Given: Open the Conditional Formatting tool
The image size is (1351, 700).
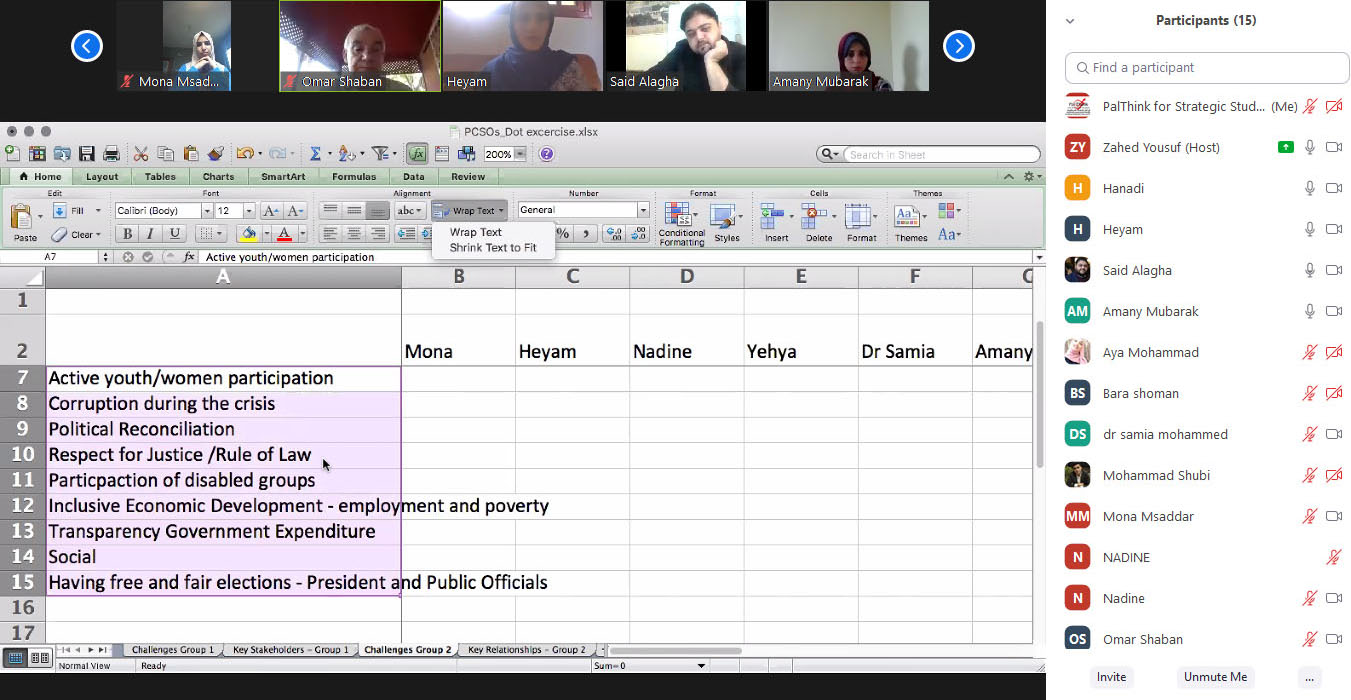Looking at the screenshot, I should [680, 222].
